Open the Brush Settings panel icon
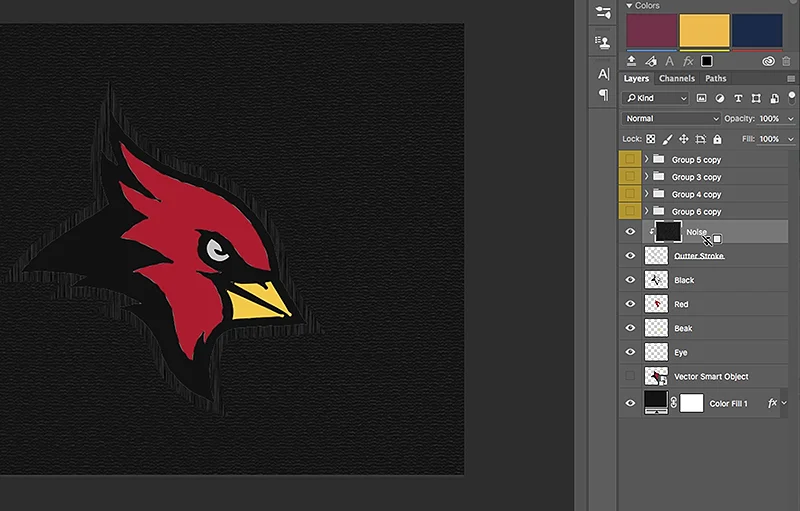 (x=603, y=12)
